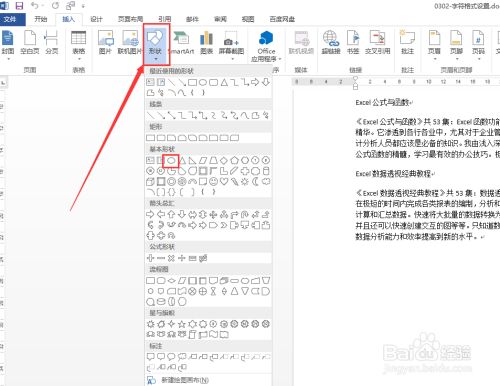Select the cloud shape in basic shapes
This screenshot has width=500, height=386.
coord(266,182)
